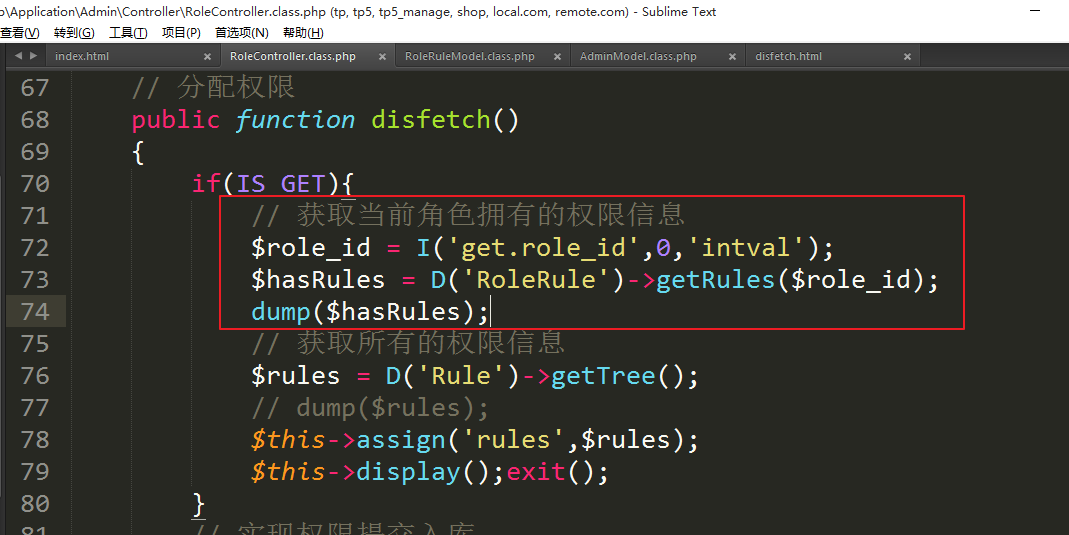Image resolution: width=1069 pixels, height=535 pixels.
Task: Switch to the RoleRuleModel.class.php tab
Action: pyautogui.click(x=469, y=57)
